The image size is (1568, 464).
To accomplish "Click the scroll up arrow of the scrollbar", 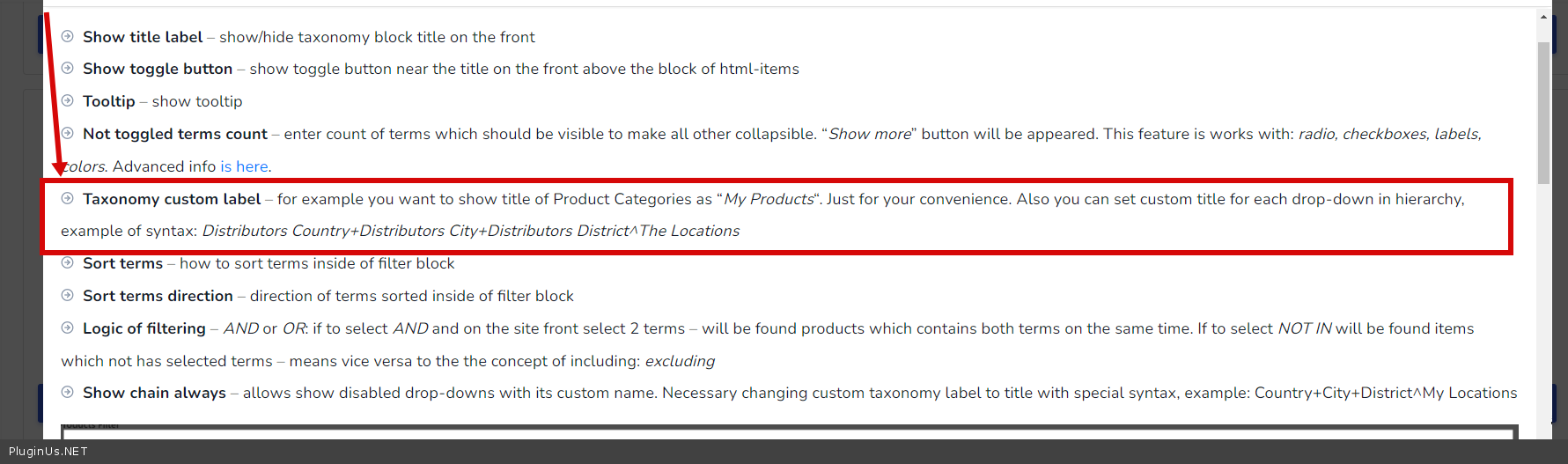I will [x=1543, y=17].
